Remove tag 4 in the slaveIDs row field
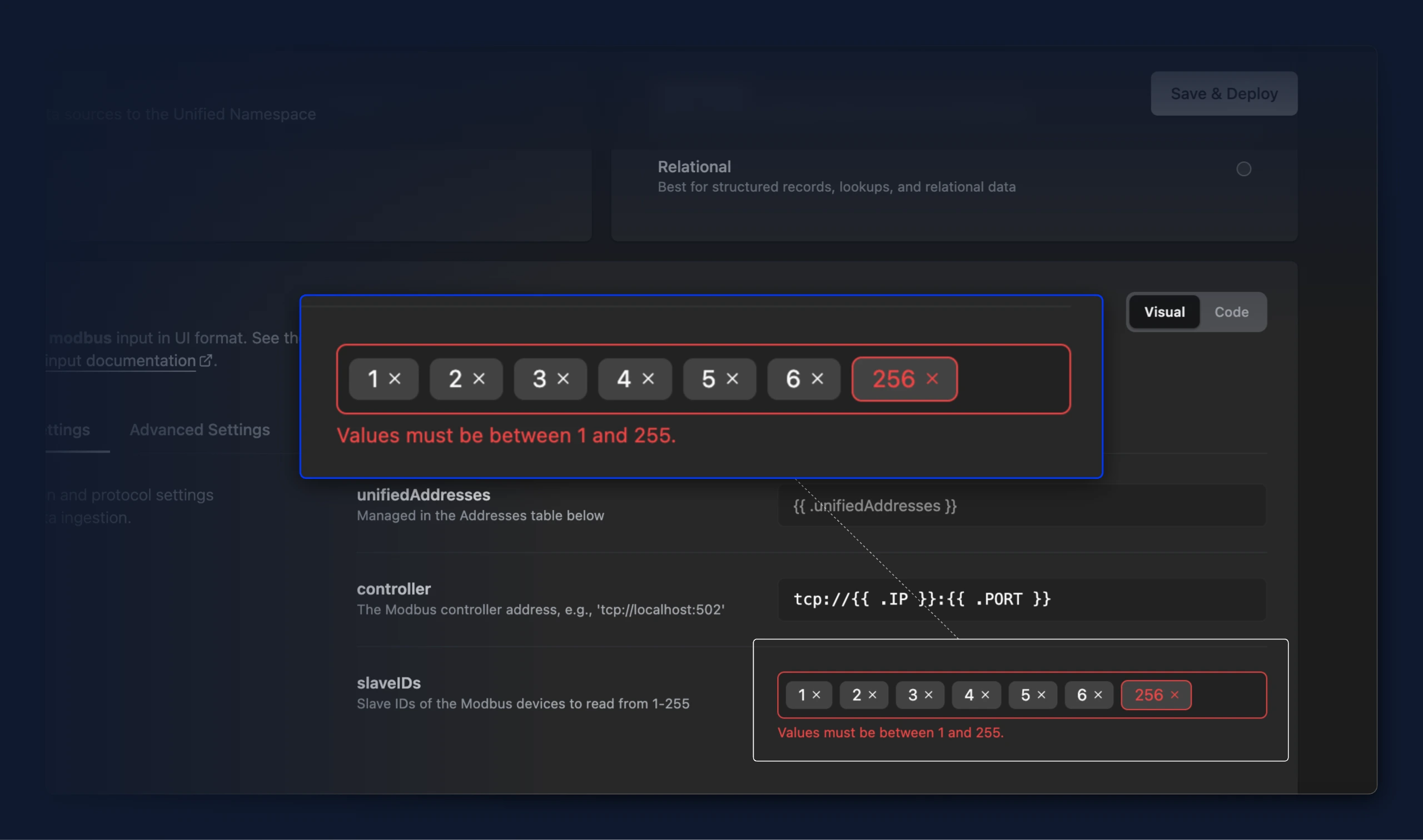The image size is (1423, 840). [986, 694]
